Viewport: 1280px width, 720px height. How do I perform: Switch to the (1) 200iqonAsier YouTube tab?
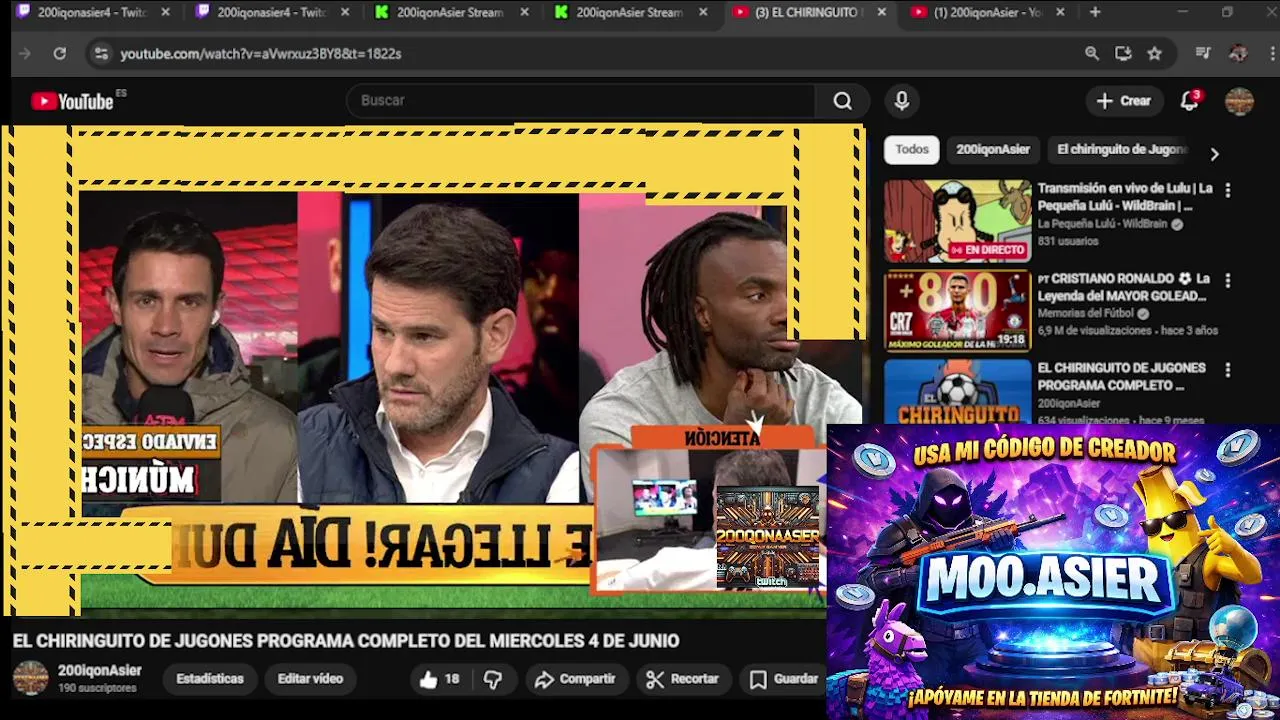click(x=988, y=12)
